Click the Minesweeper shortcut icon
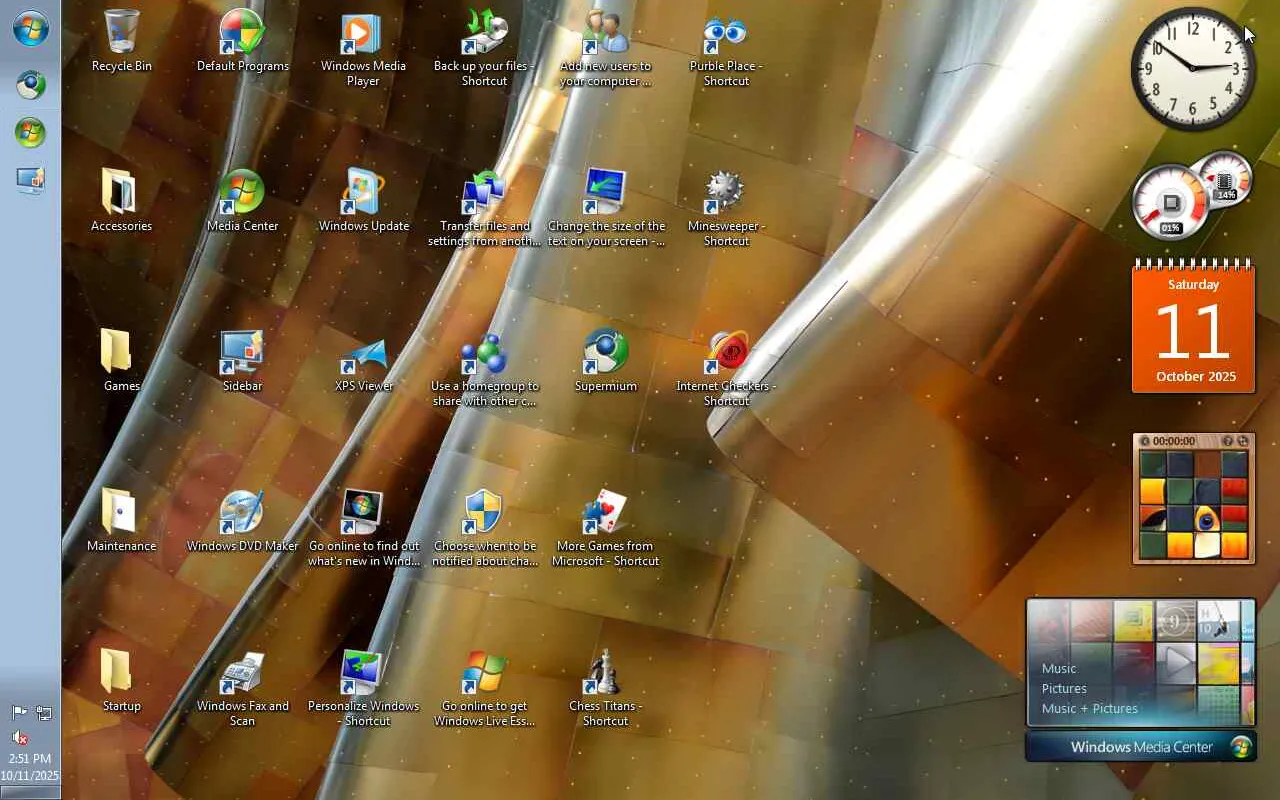The image size is (1280, 800). [x=726, y=208]
